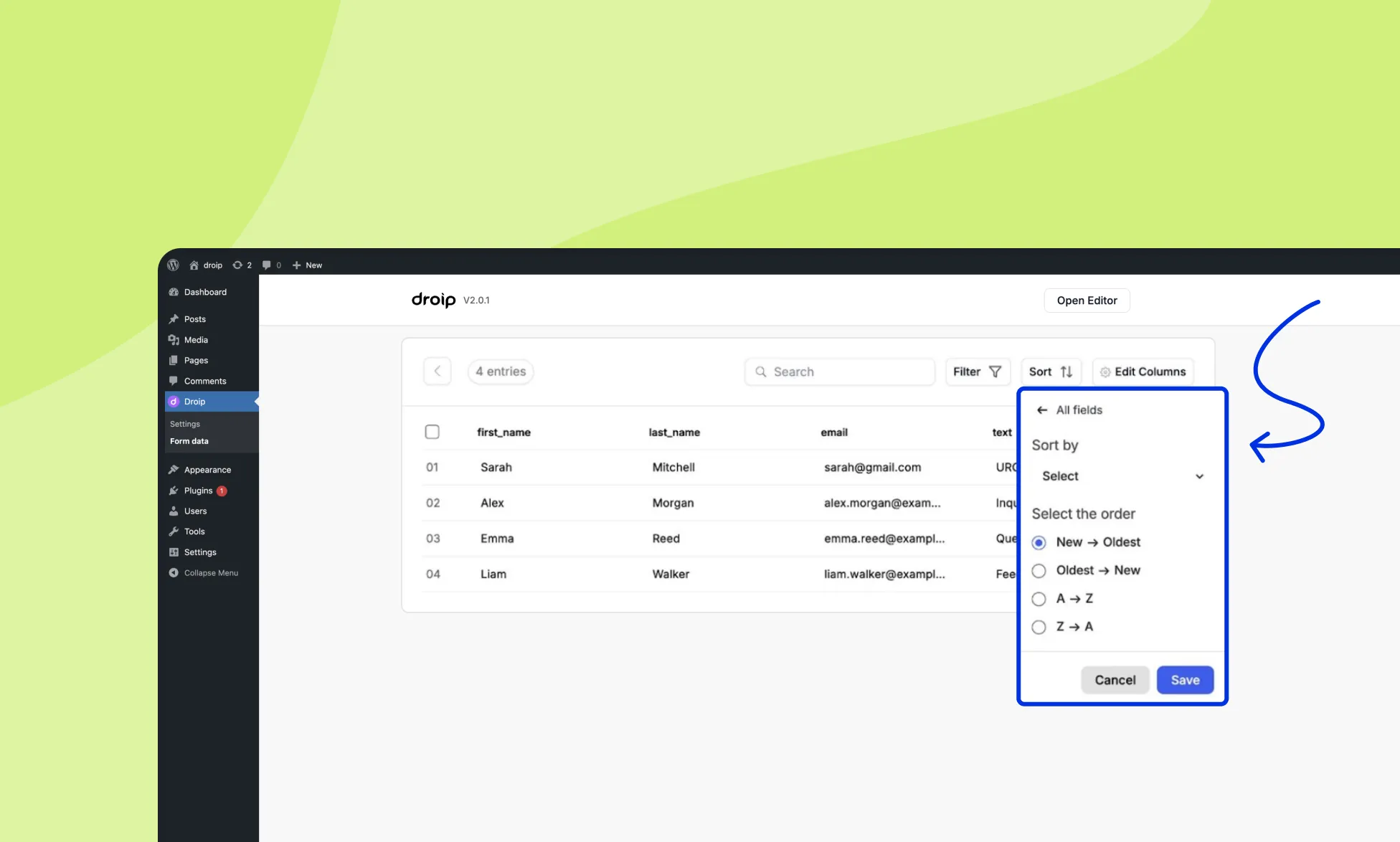Click the Emma first name cell

tap(497, 539)
